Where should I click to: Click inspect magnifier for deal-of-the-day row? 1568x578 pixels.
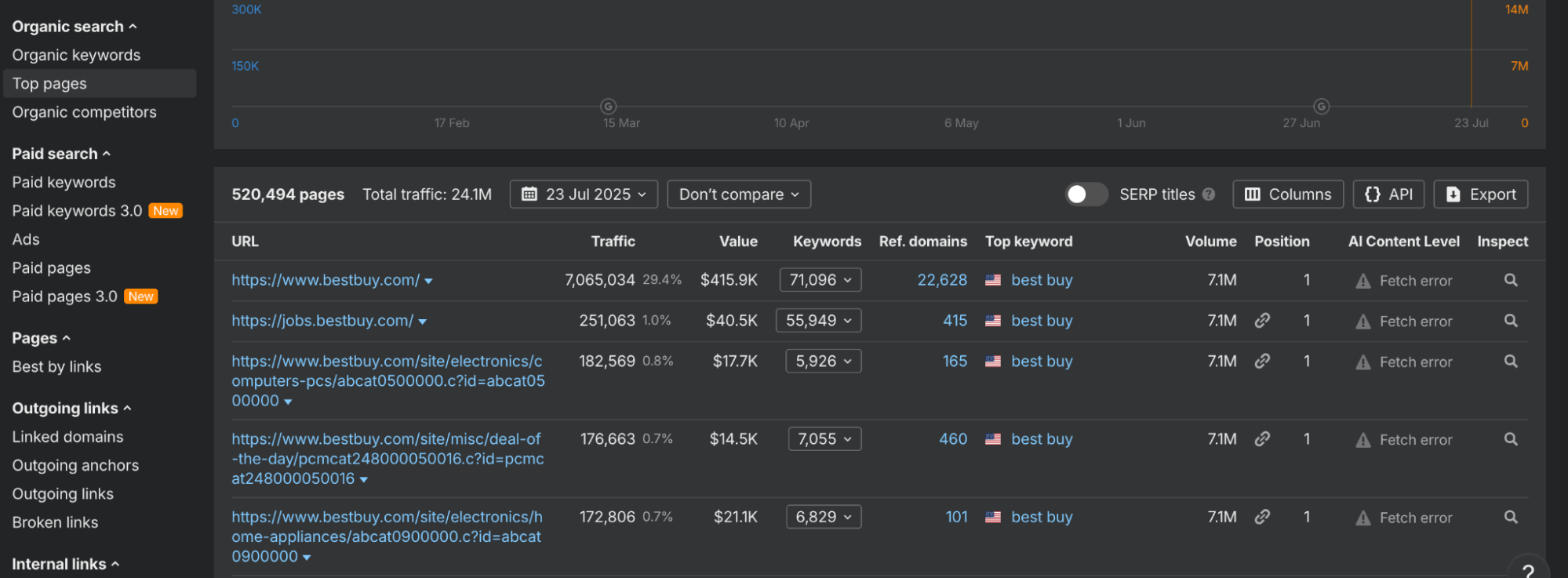coord(1511,439)
